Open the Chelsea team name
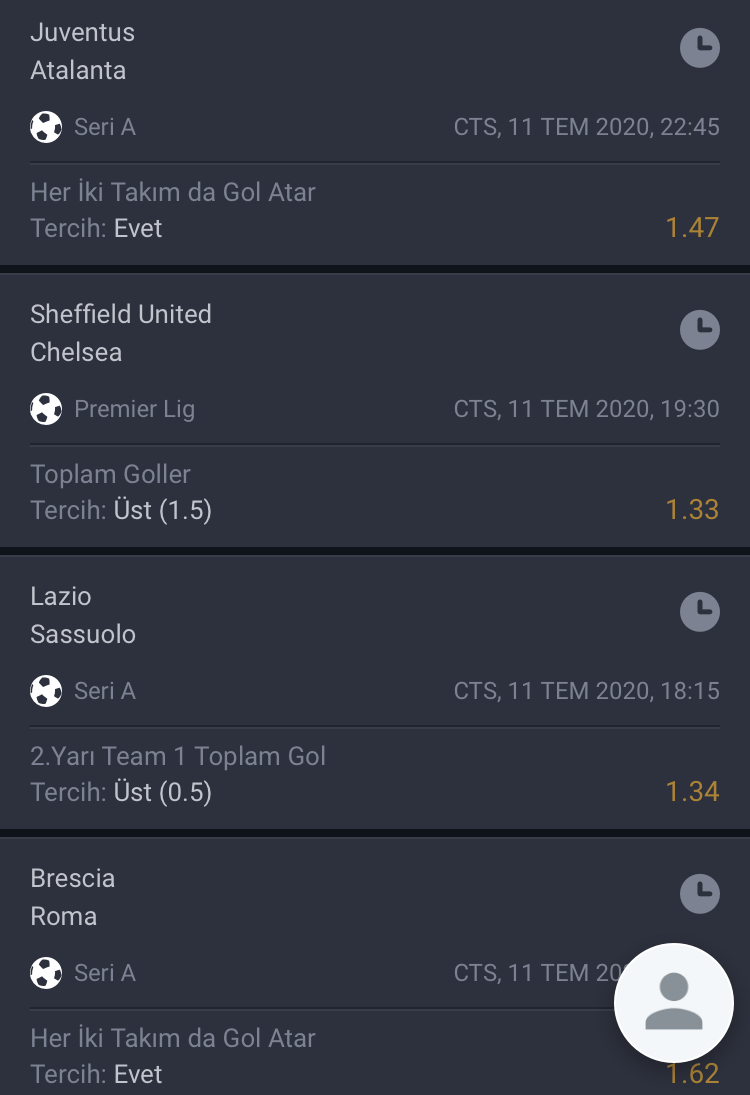 point(76,353)
